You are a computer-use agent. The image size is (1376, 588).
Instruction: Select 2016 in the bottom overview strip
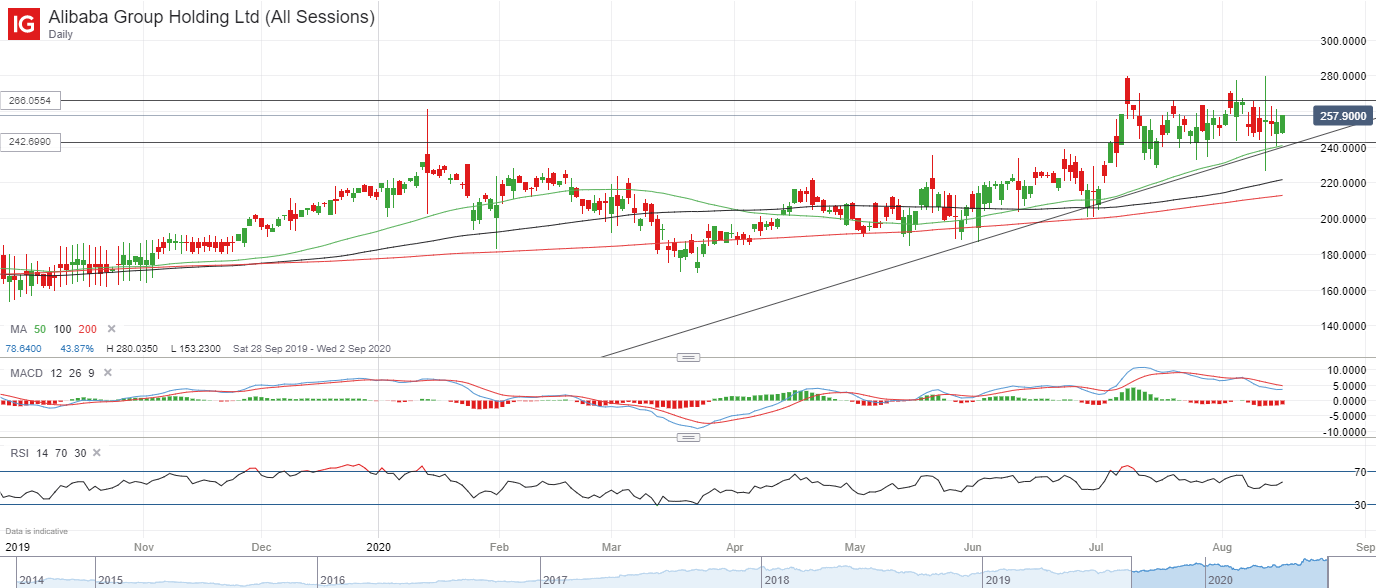point(331,580)
